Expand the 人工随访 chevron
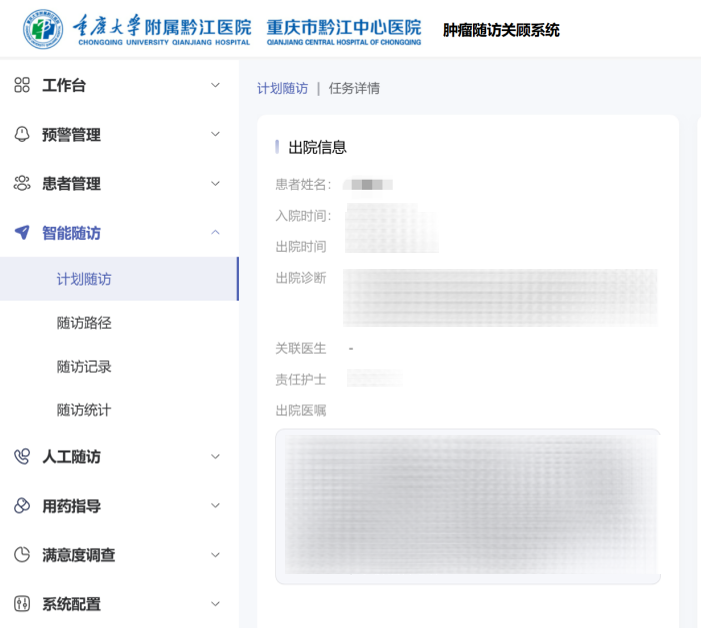 coord(215,456)
